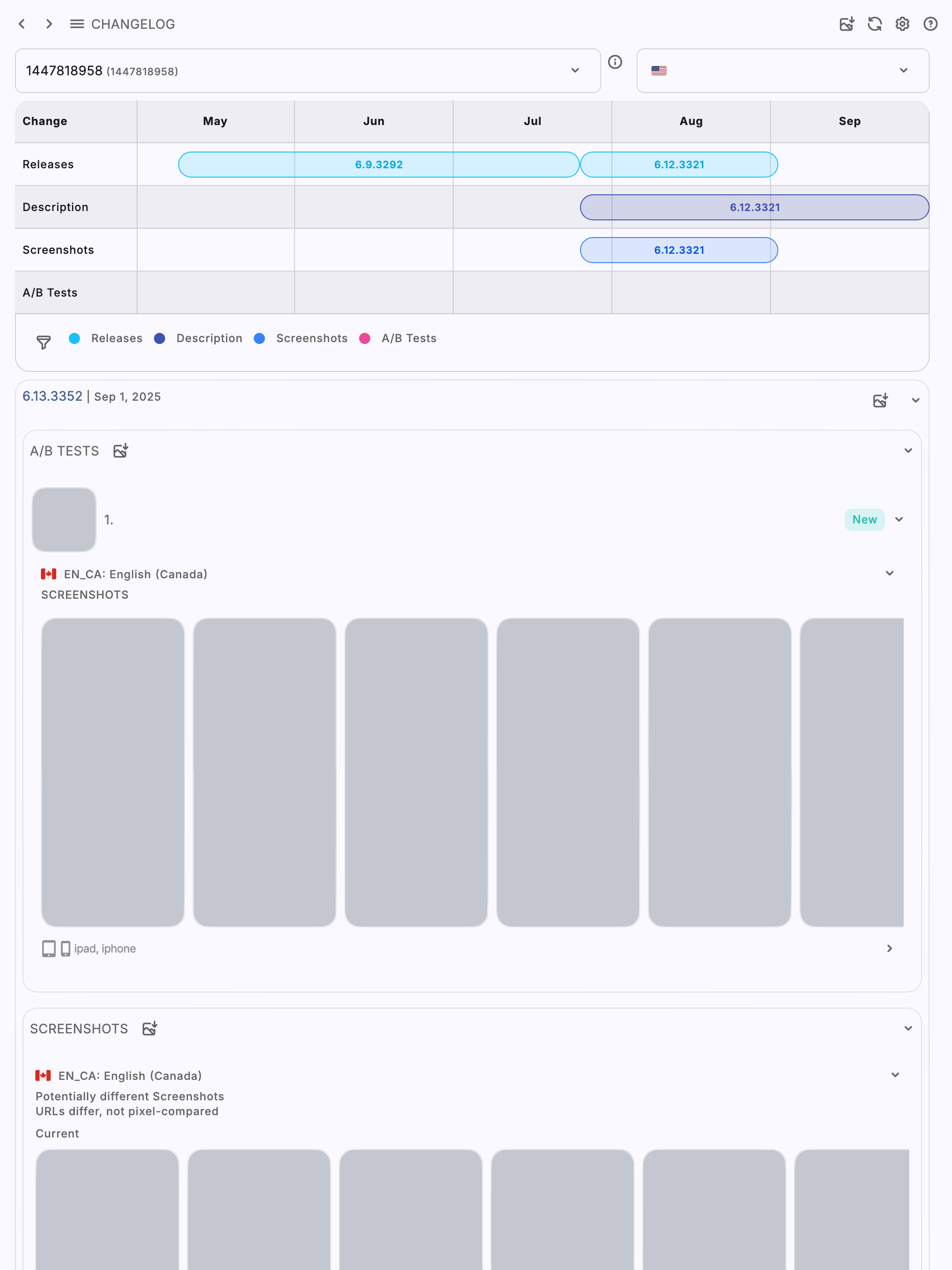
Task: Open the timeline filter funnel
Action: 44,342
